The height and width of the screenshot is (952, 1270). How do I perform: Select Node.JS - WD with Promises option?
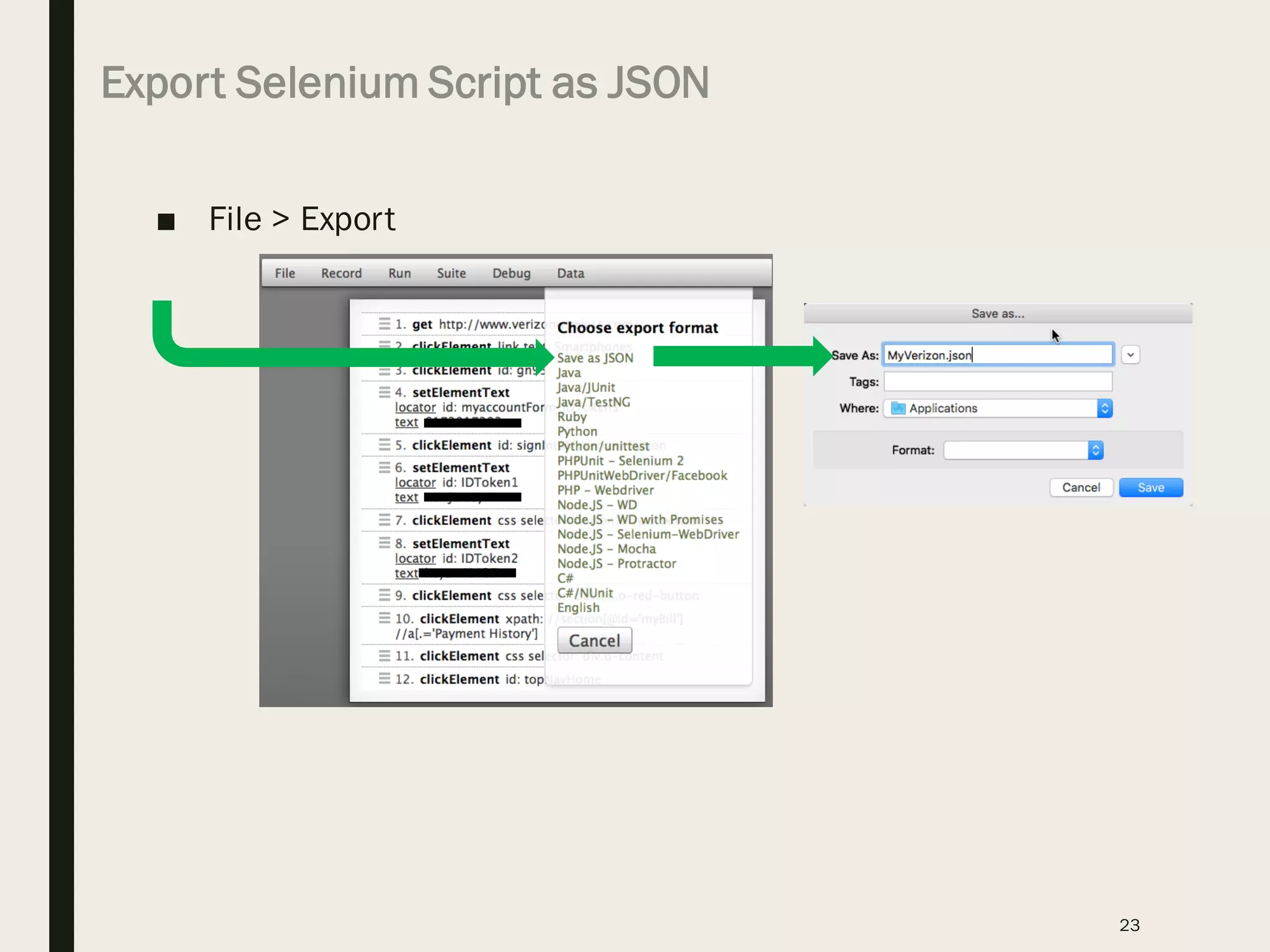coord(640,519)
